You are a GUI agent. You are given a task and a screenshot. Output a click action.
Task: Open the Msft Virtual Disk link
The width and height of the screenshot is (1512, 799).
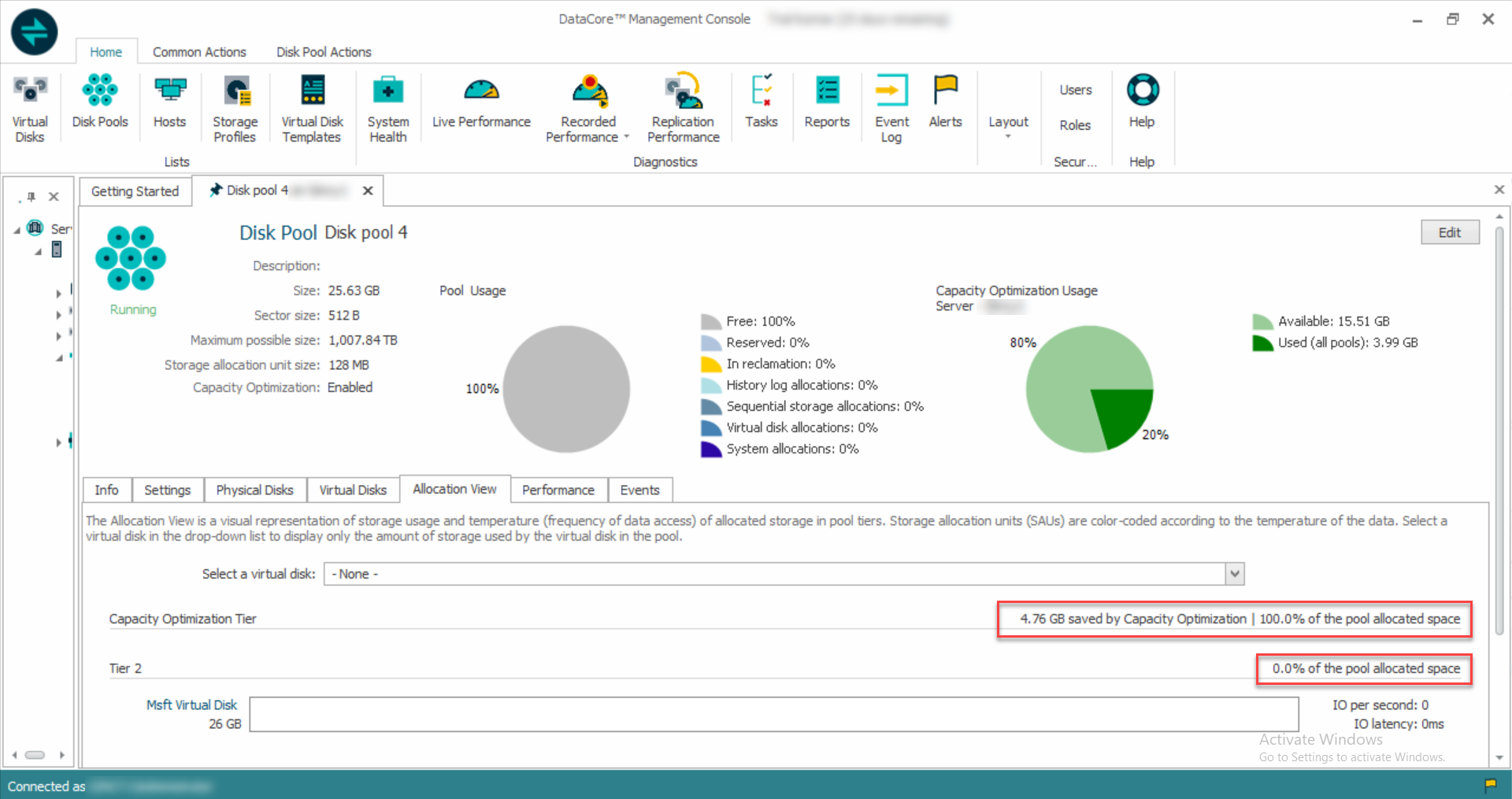(x=191, y=705)
